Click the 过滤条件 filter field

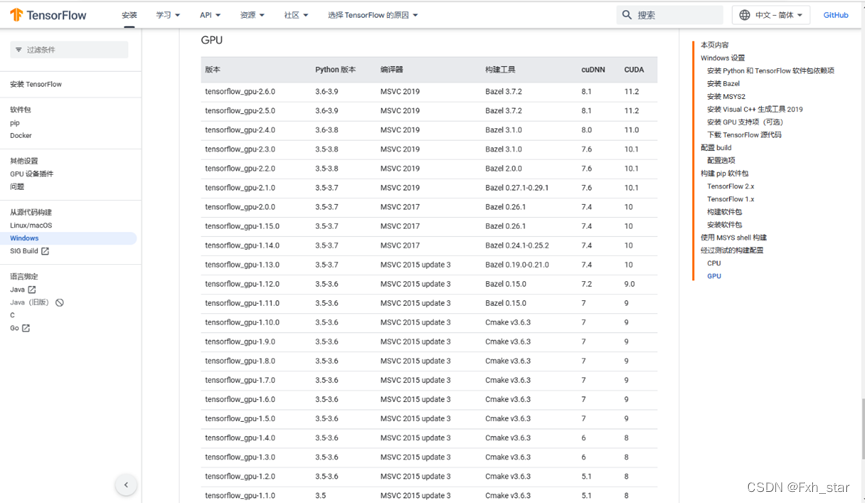[x=69, y=50]
